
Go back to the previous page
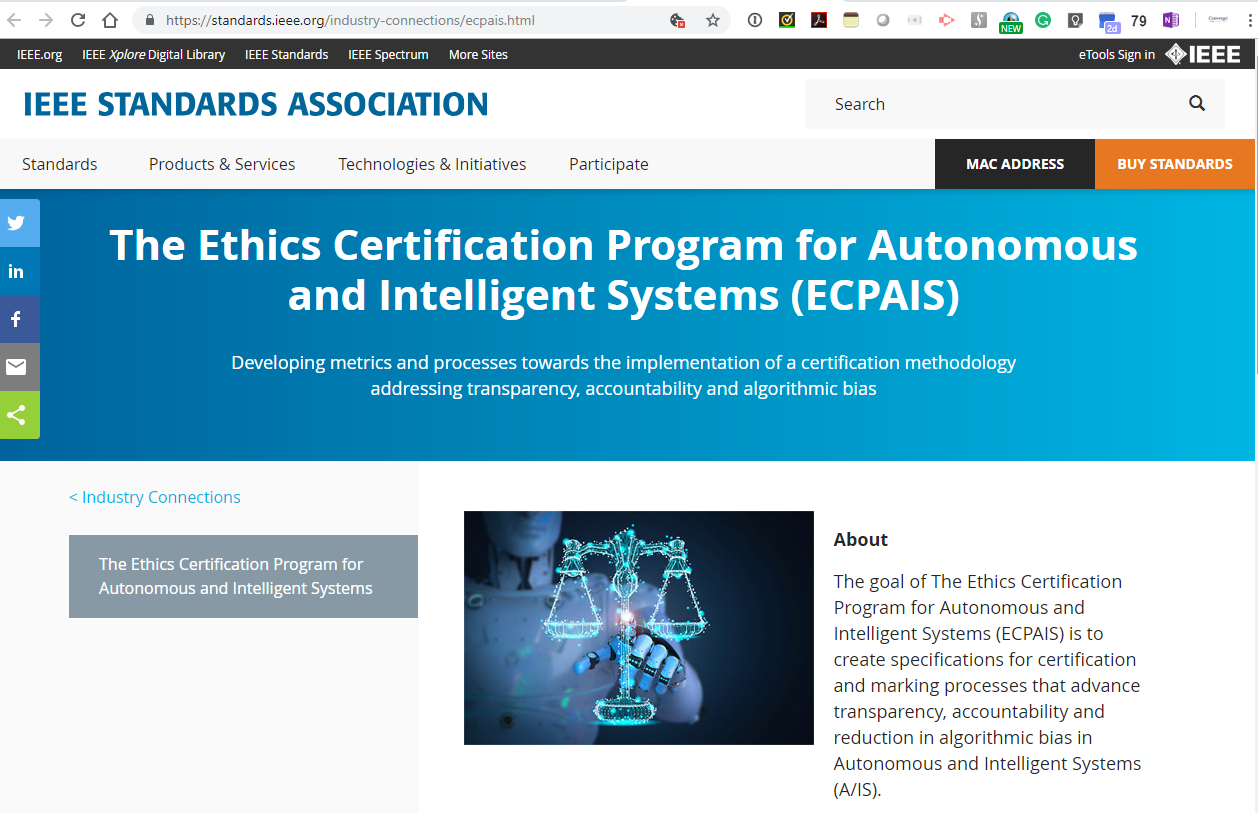(14, 20)
